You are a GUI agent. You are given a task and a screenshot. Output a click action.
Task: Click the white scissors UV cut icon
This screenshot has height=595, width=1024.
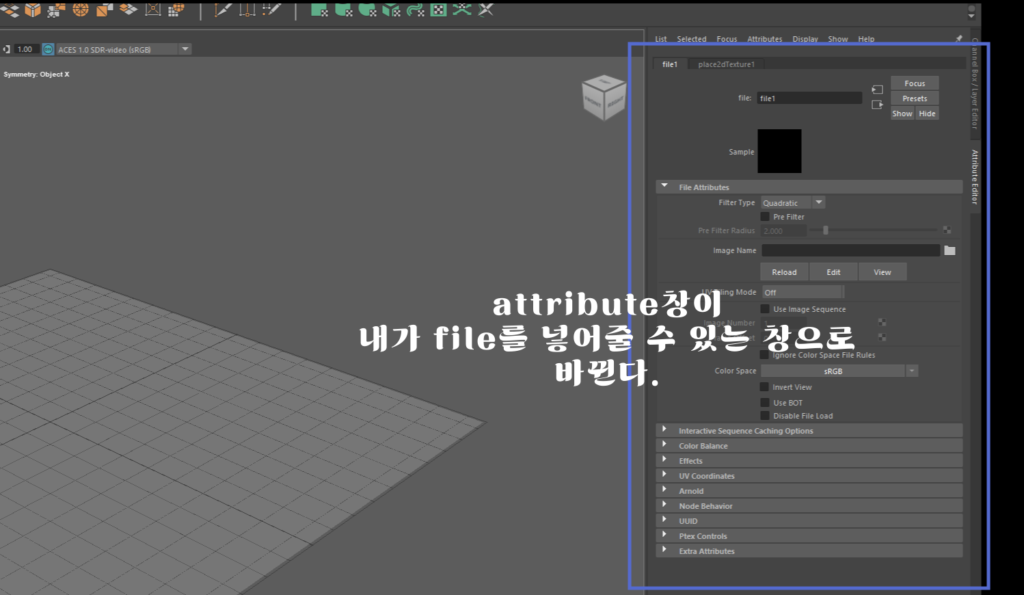click(x=486, y=10)
